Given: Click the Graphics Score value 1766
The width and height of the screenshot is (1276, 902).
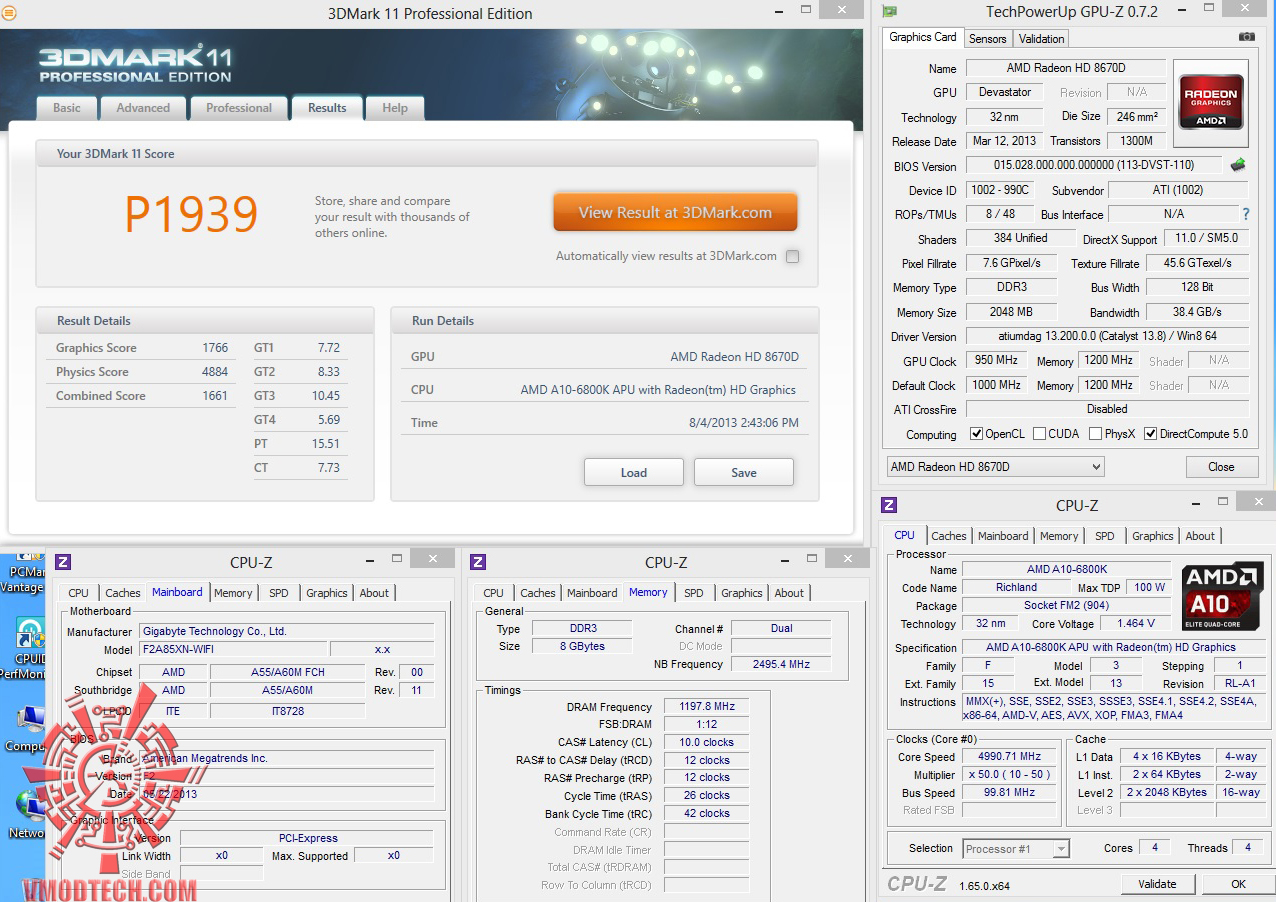Looking at the screenshot, I should click(215, 348).
